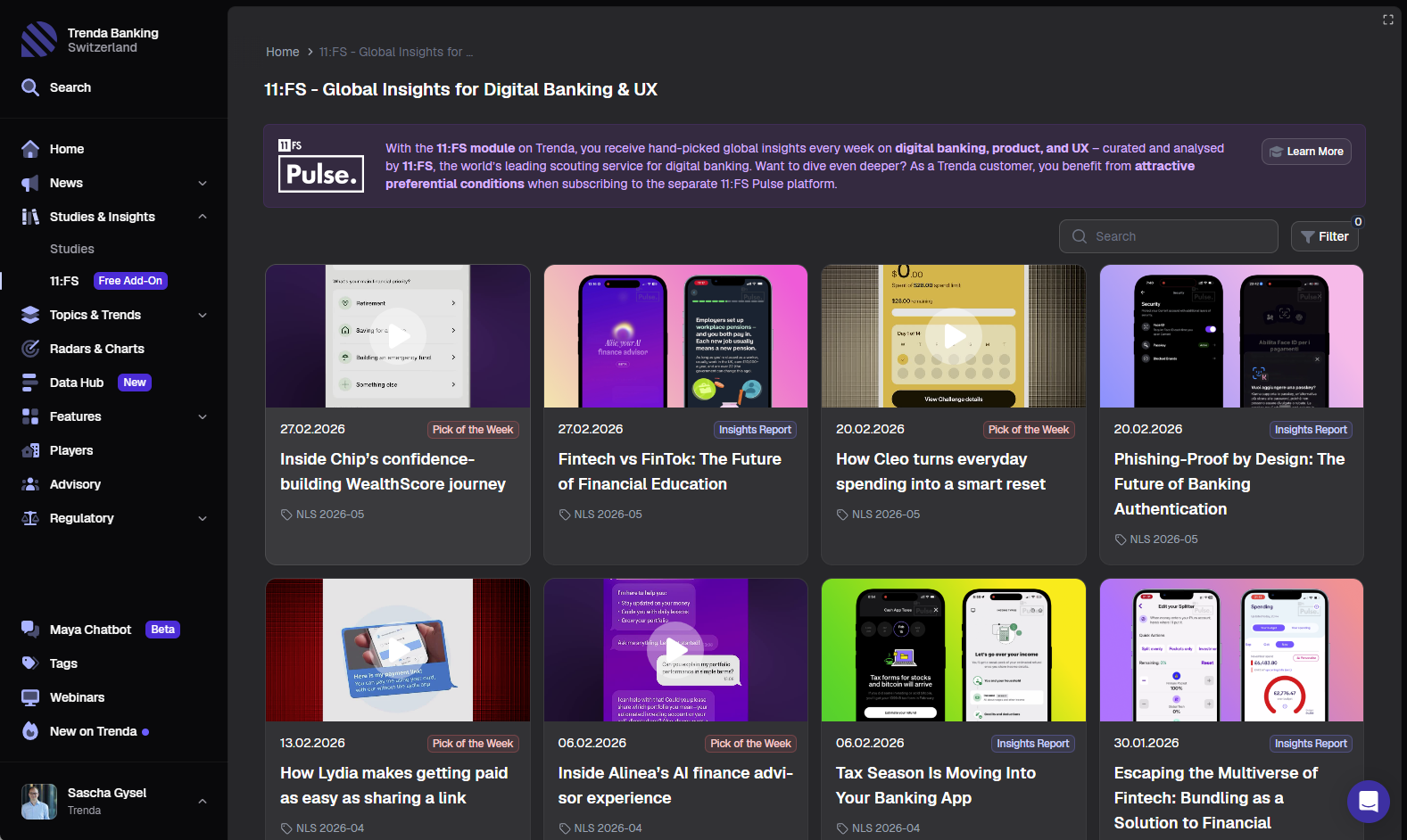This screenshot has height=840, width=1407.
Task: Play the Cleo smart reset video thumbnail
Action: pos(954,336)
